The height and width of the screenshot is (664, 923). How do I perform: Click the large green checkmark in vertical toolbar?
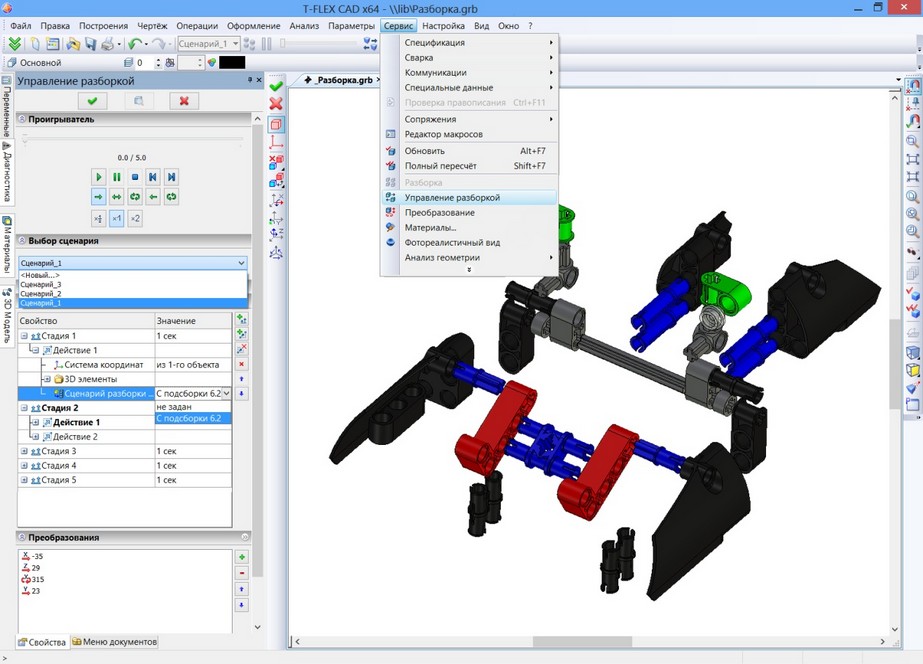[x=275, y=87]
